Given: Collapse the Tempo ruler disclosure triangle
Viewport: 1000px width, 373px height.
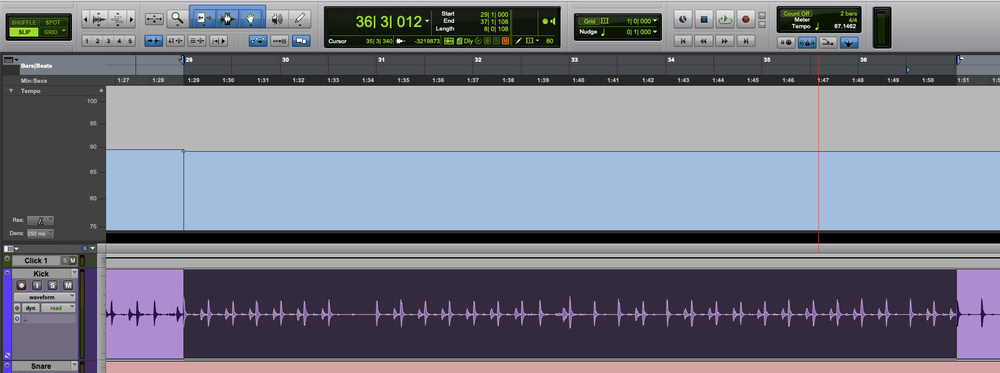Looking at the screenshot, I should coord(11,91).
